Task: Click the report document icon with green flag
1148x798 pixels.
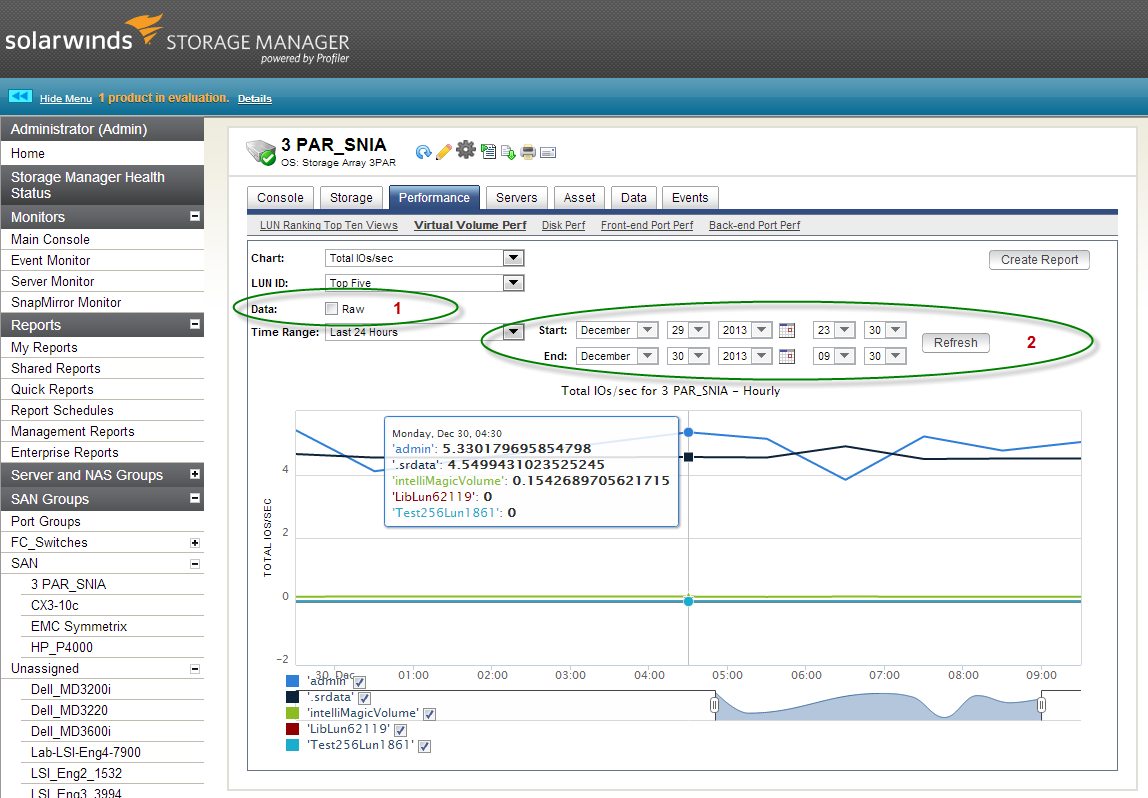Action: [x=488, y=152]
